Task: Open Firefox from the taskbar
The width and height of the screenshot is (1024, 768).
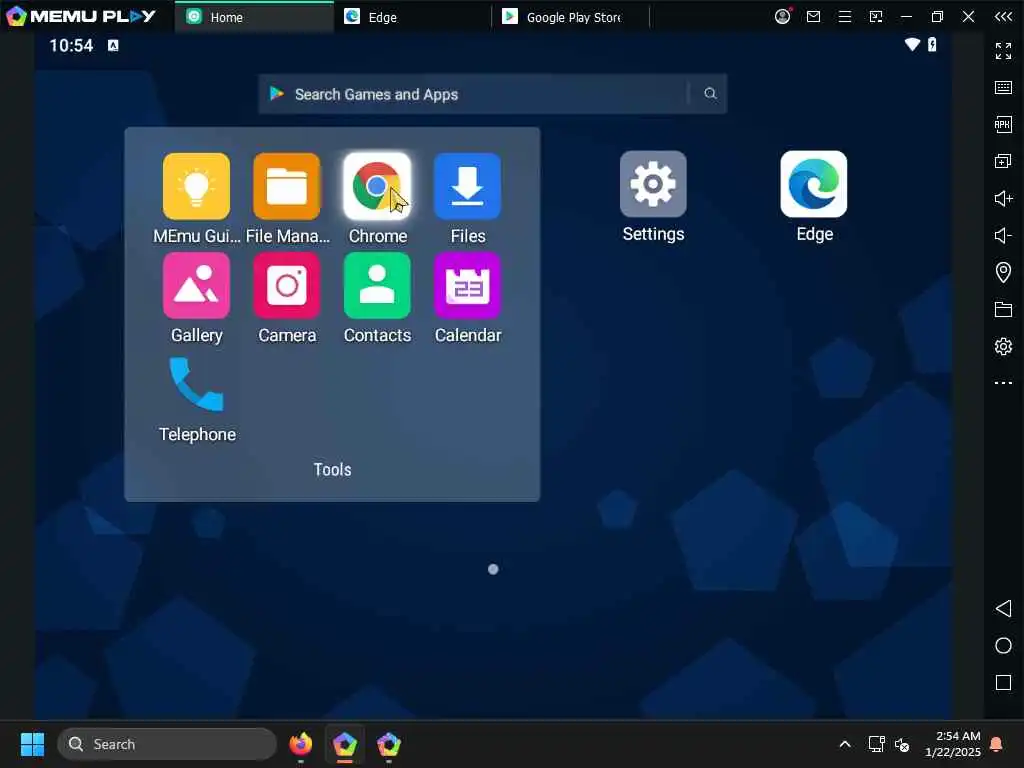Action: (300, 744)
